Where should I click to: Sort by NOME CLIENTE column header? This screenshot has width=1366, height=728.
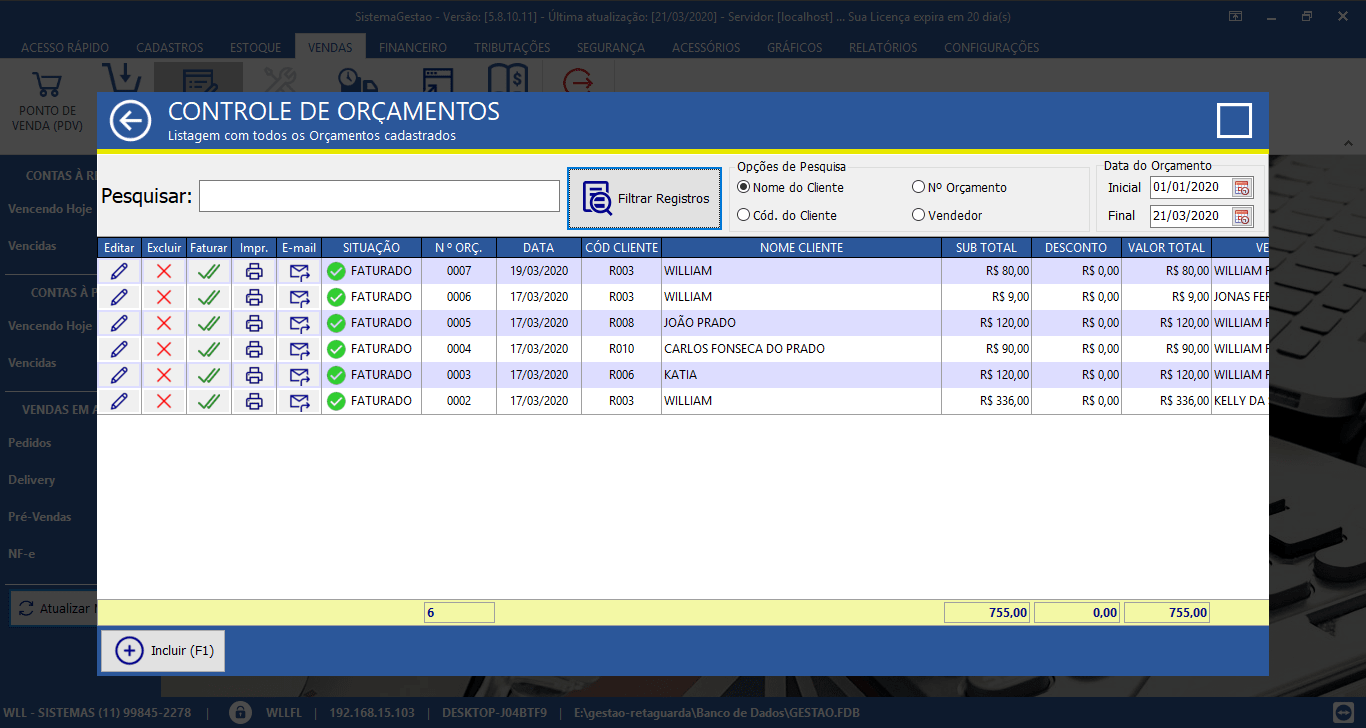click(x=801, y=247)
